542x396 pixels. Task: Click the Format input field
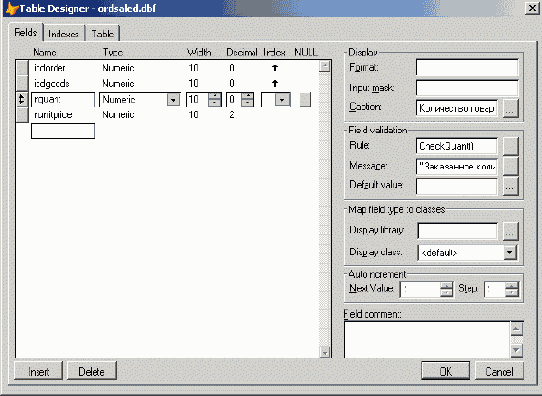(467, 67)
